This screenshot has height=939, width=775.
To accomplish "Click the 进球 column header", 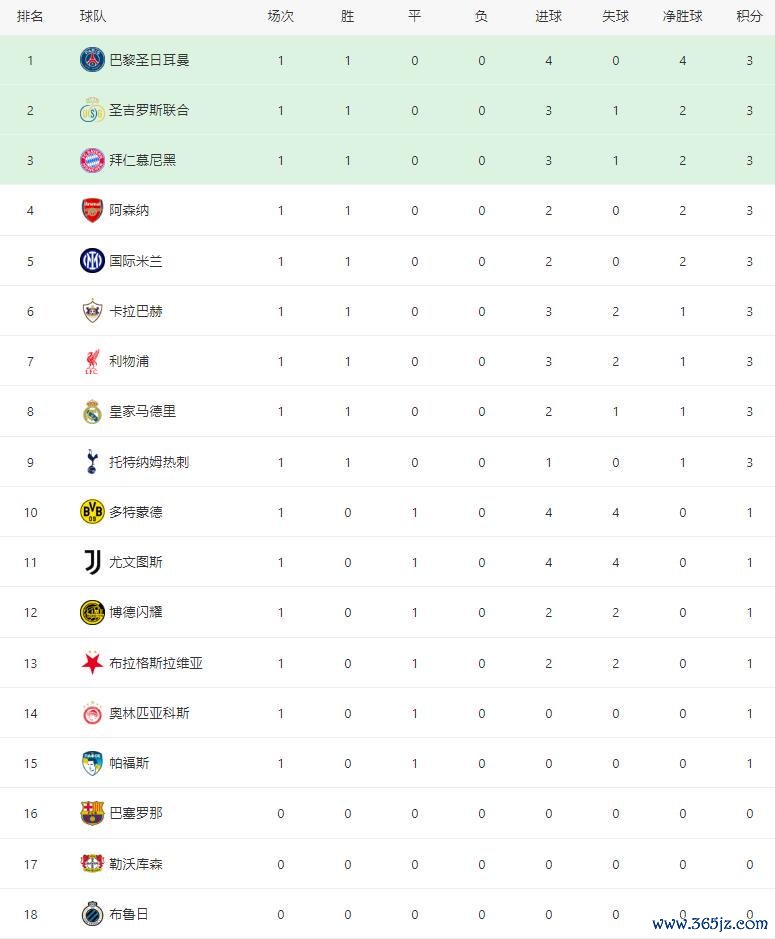I will click(x=548, y=17).
